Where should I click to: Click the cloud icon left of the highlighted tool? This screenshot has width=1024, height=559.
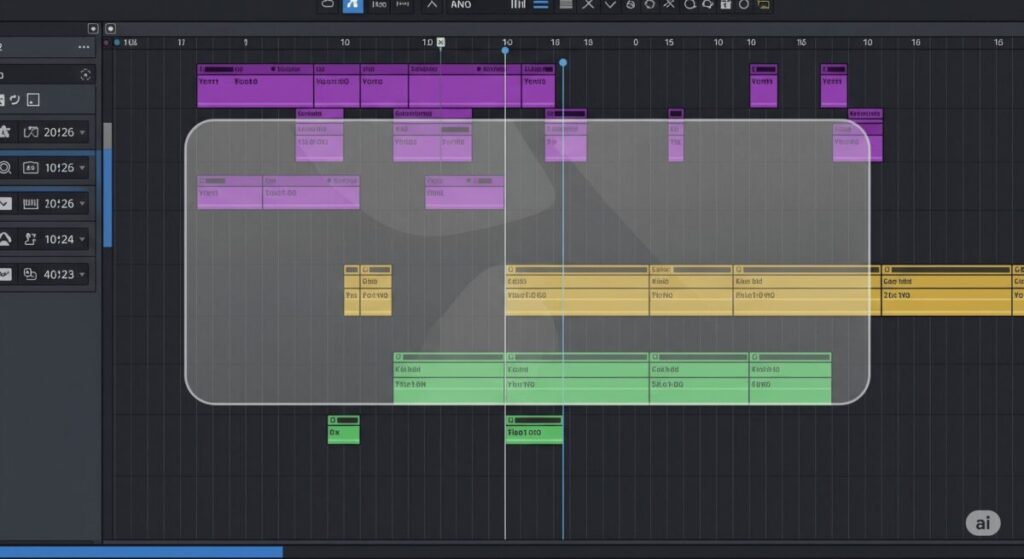point(327,4)
